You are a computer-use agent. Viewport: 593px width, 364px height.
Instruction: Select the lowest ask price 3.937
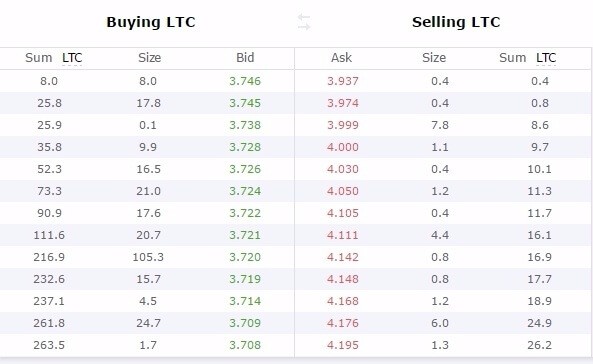pos(343,81)
